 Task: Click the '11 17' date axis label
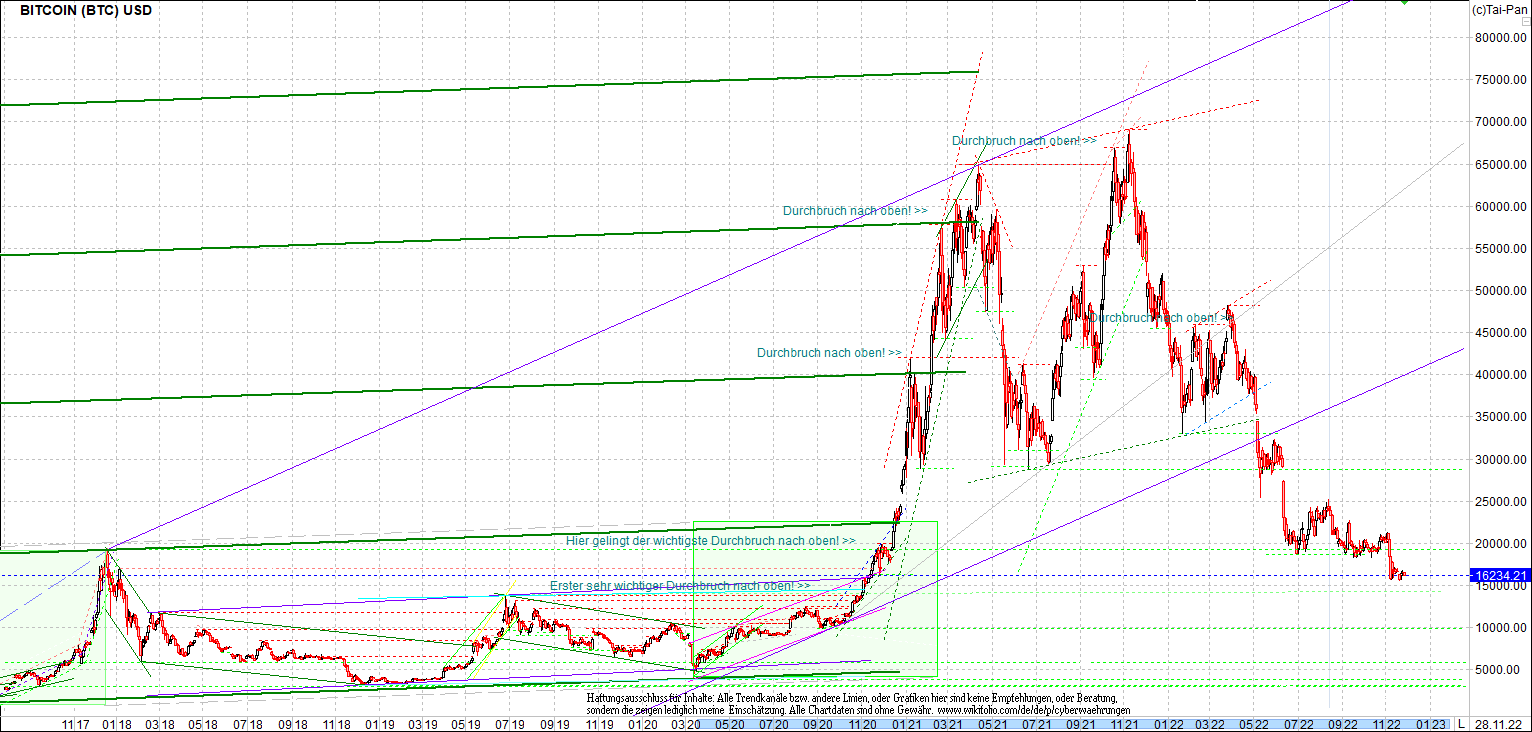pos(78,724)
